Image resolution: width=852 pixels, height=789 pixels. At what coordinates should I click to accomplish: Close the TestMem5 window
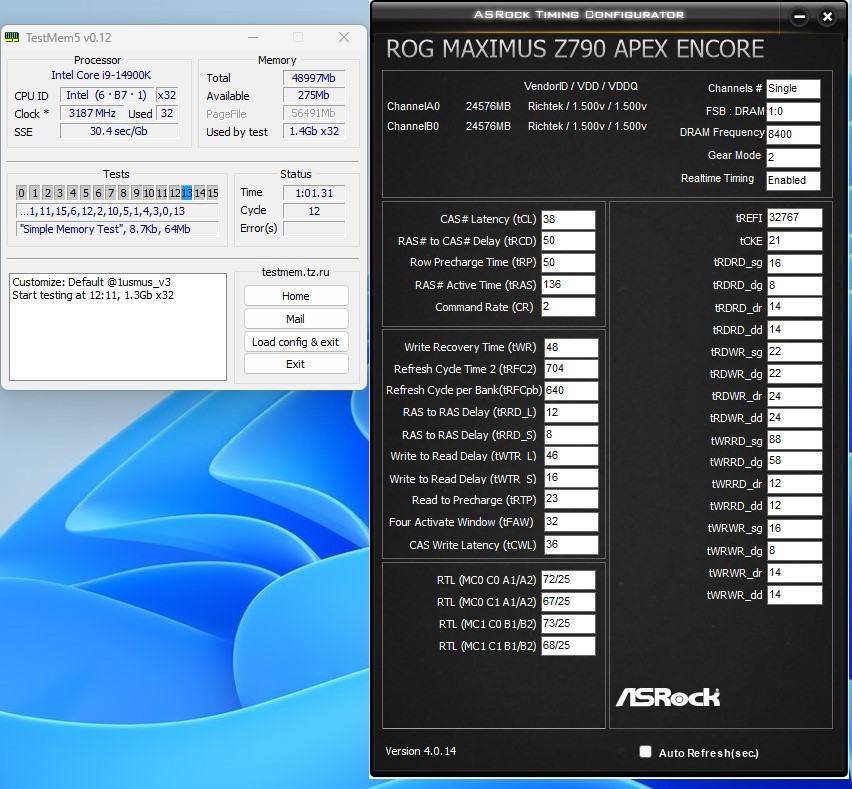click(344, 37)
